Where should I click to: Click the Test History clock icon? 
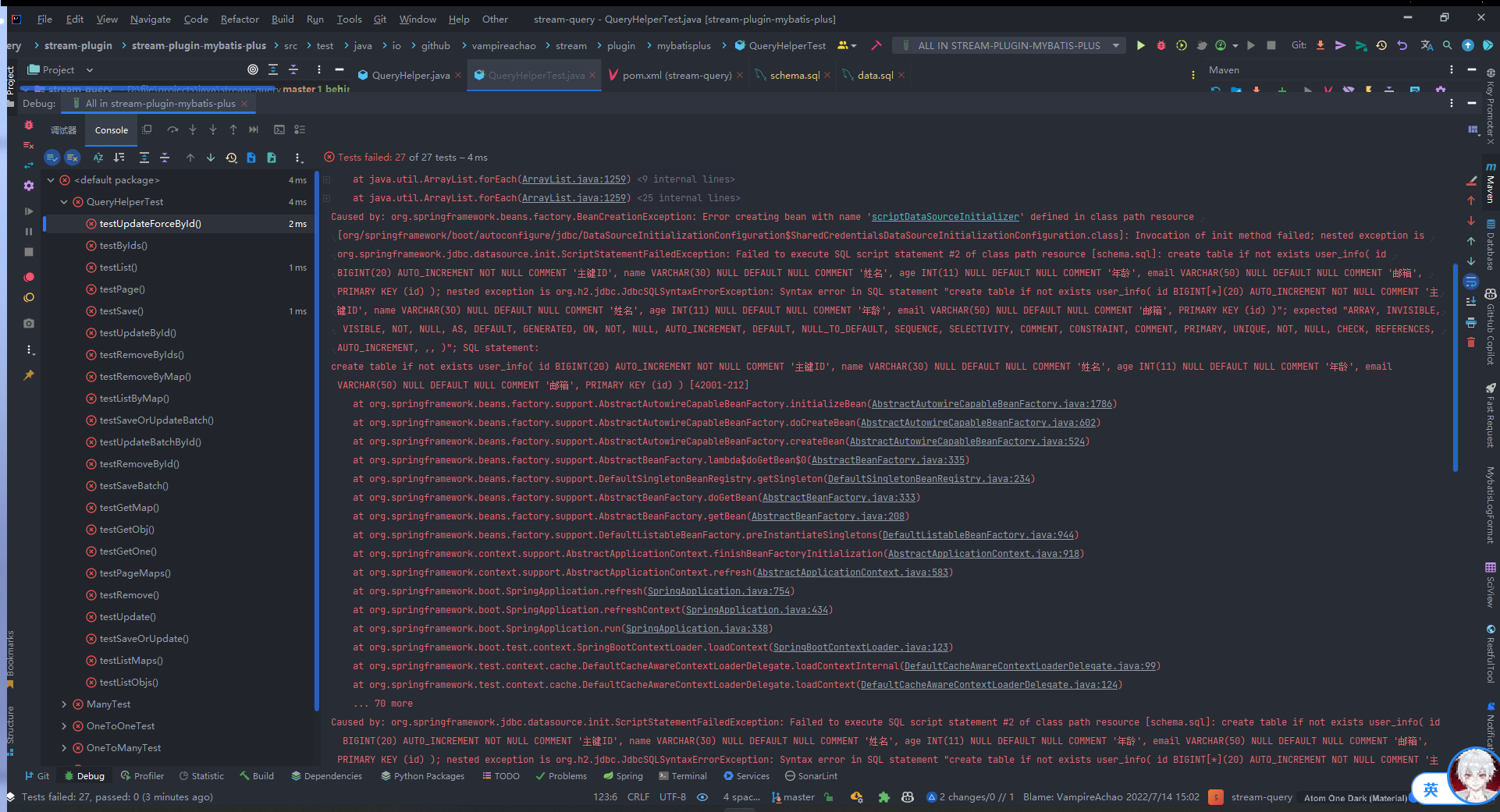pyautogui.click(x=231, y=158)
